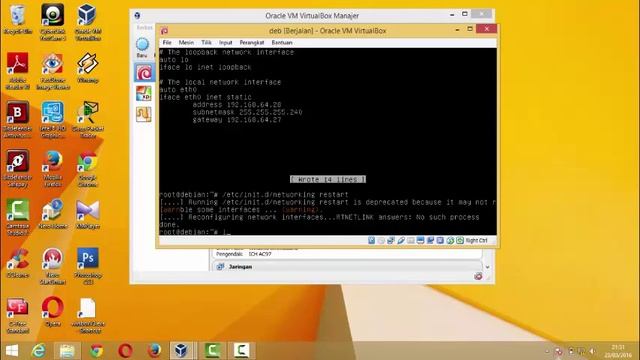
Task: Open the Nero Home desktop shortcut
Action: [x=53, y=214]
